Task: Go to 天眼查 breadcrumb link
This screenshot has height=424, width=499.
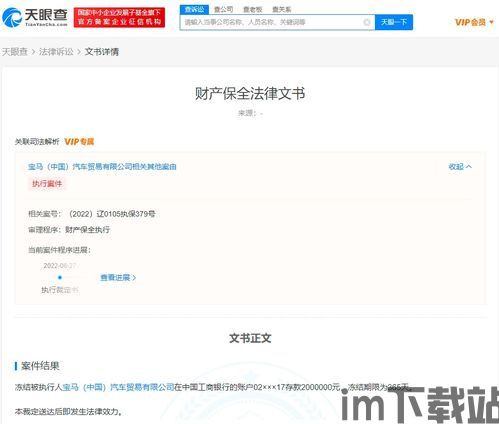Action: tap(15, 52)
